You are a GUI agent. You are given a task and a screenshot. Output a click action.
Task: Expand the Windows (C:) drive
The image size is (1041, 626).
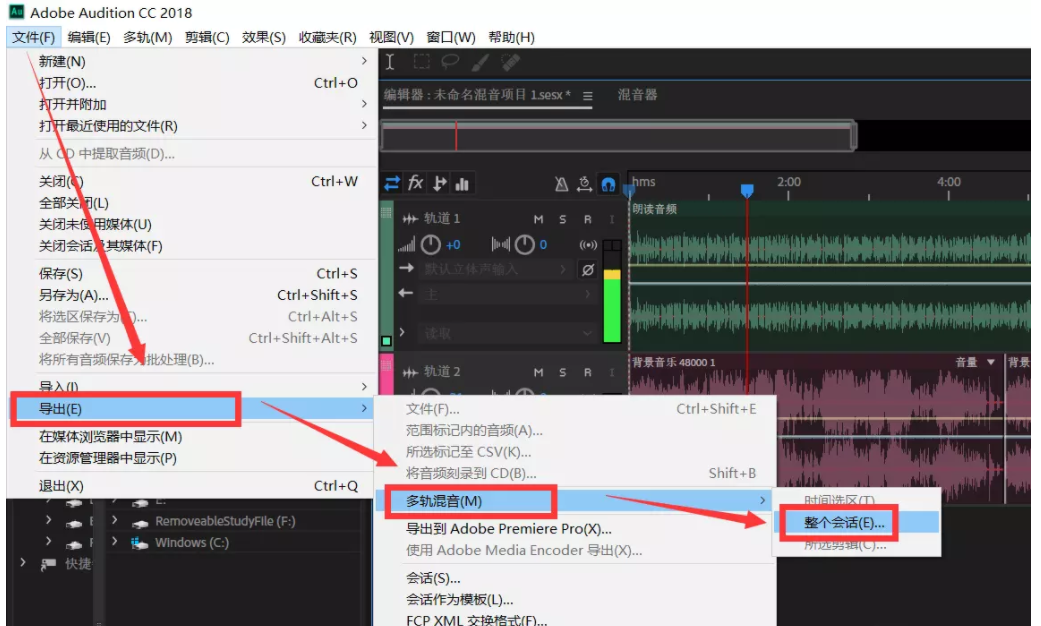[115, 542]
